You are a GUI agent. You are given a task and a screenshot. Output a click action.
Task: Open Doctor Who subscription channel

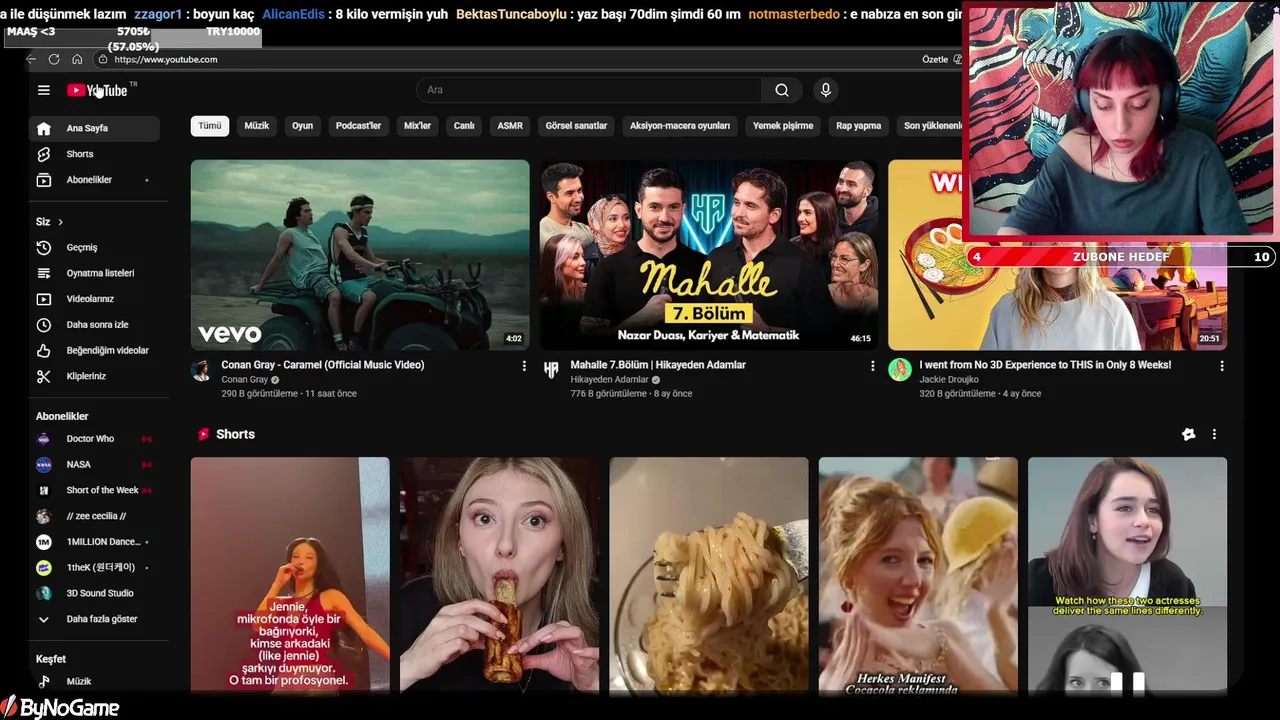point(94,439)
